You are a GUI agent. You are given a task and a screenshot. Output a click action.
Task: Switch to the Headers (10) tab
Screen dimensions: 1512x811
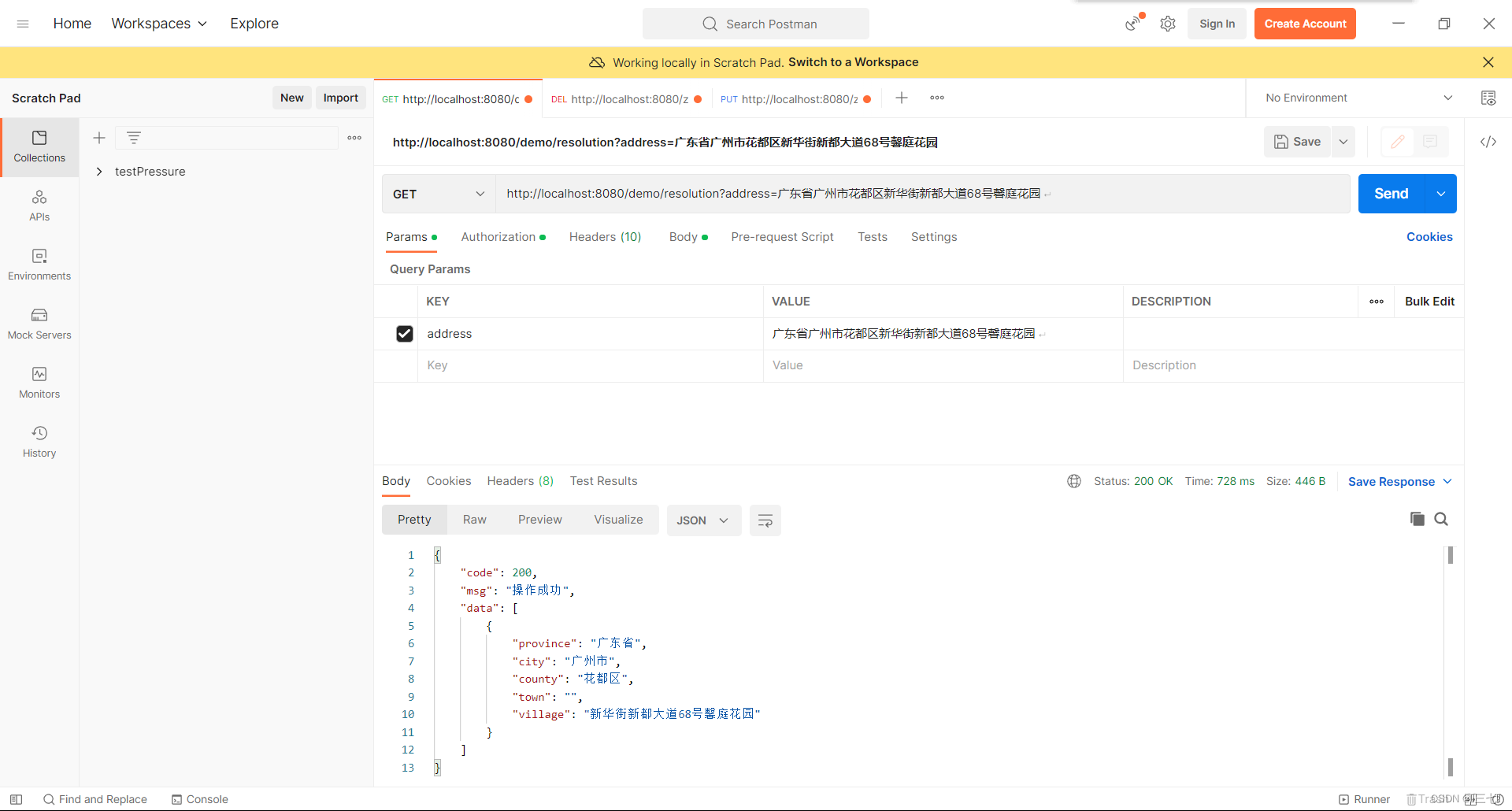pyautogui.click(x=605, y=237)
